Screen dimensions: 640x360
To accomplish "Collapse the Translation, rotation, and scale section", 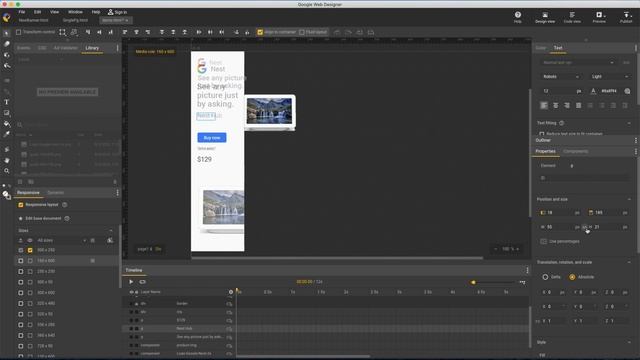I will [629, 262].
